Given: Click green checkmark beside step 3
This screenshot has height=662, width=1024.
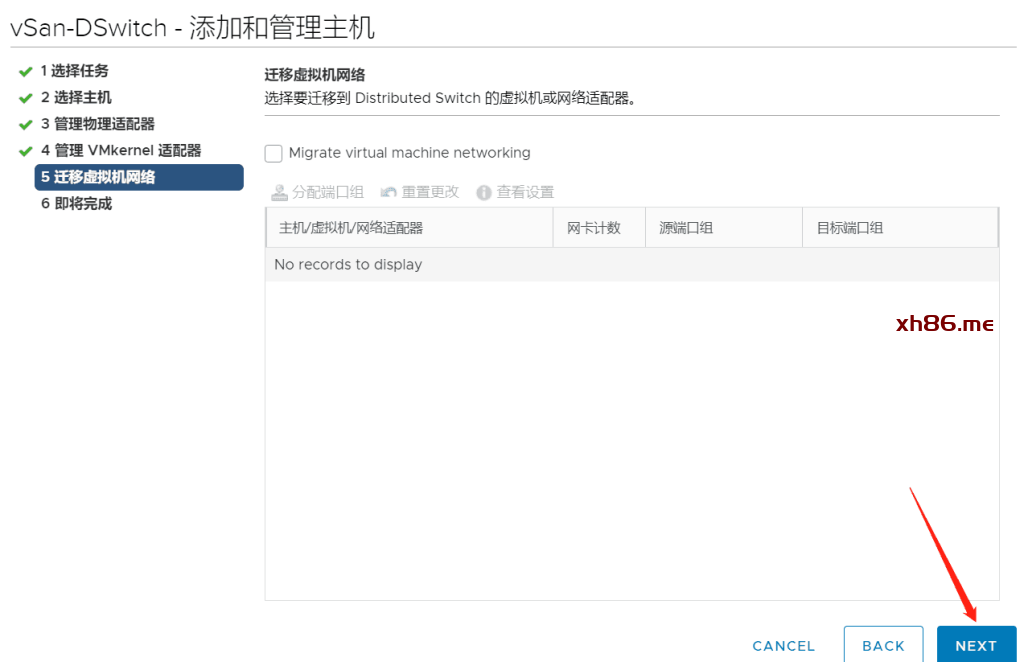Looking at the screenshot, I should (26, 125).
